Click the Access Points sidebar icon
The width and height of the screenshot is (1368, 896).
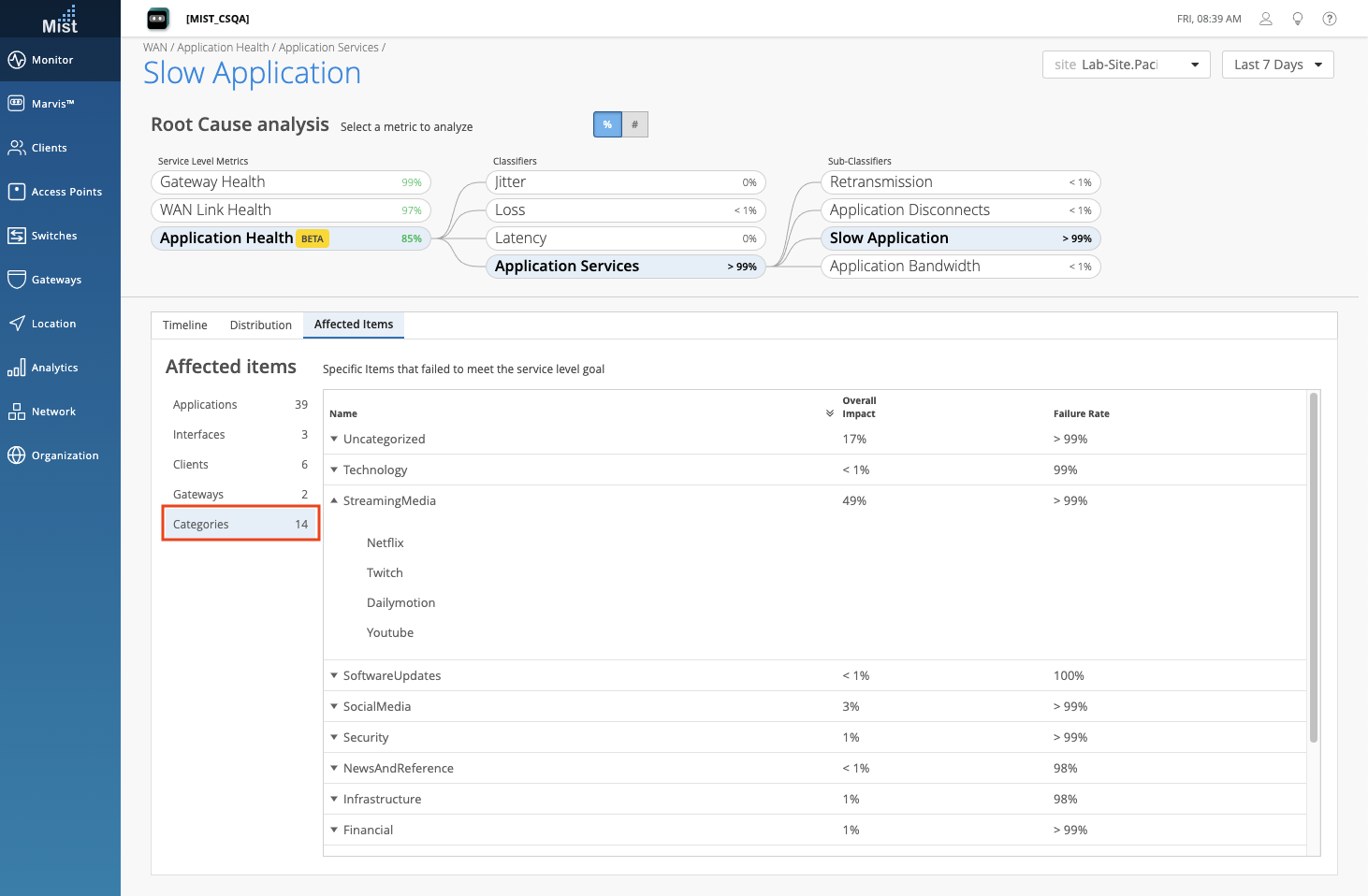click(x=17, y=192)
